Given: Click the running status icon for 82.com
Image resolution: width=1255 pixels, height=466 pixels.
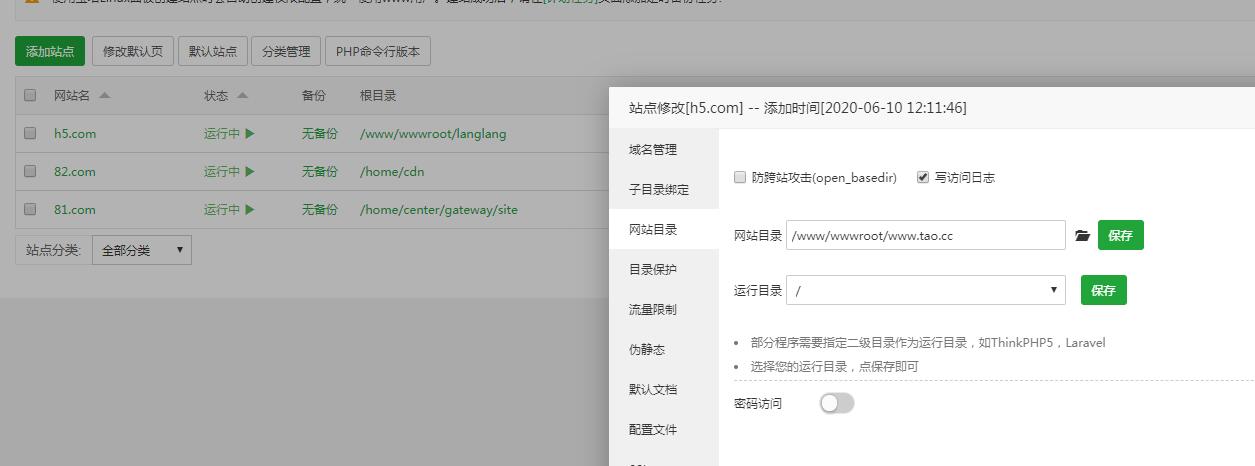Looking at the screenshot, I should click(x=250, y=171).
